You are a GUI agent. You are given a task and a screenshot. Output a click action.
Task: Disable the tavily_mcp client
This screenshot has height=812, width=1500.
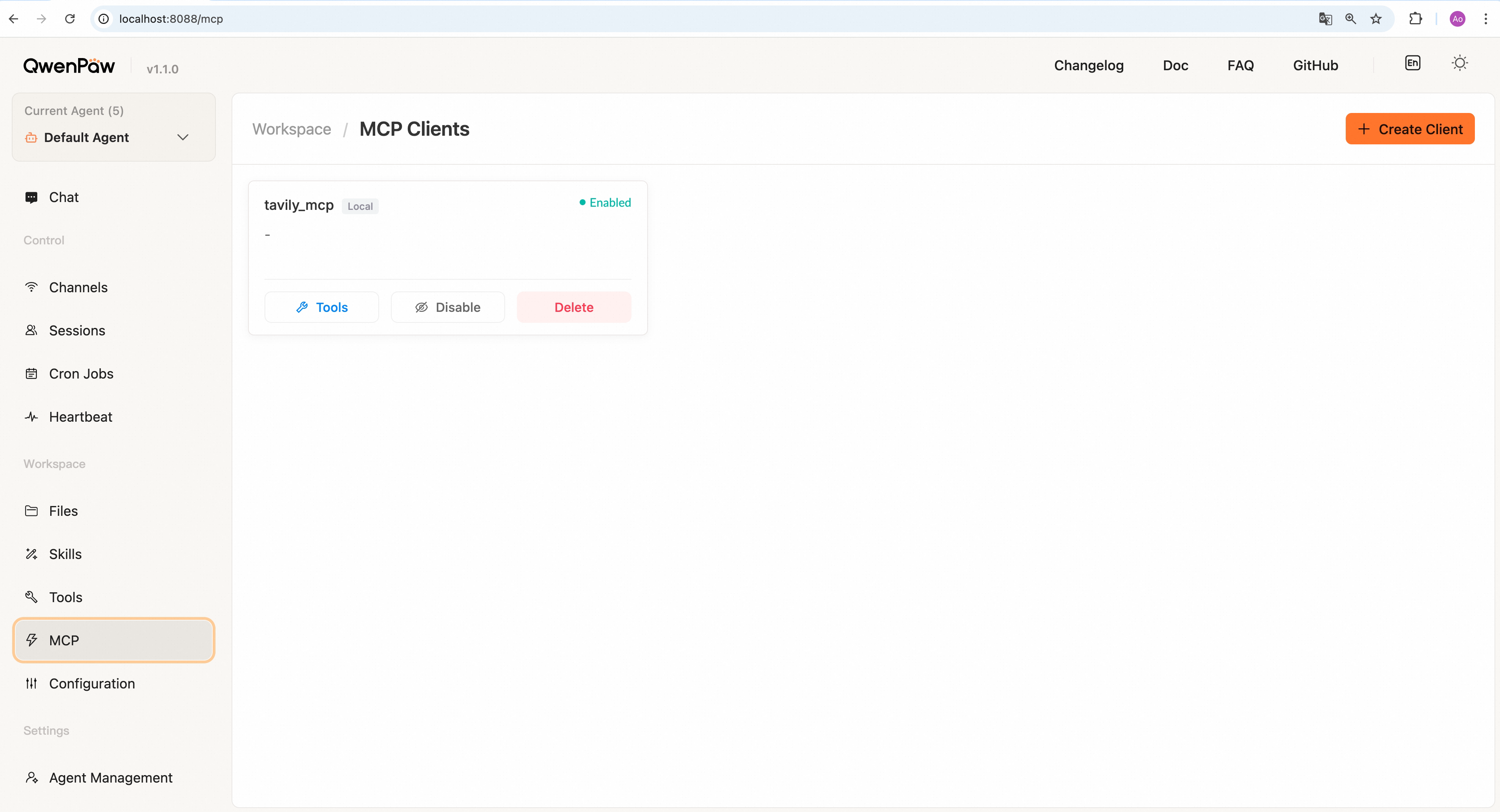(x=447, y=307)
